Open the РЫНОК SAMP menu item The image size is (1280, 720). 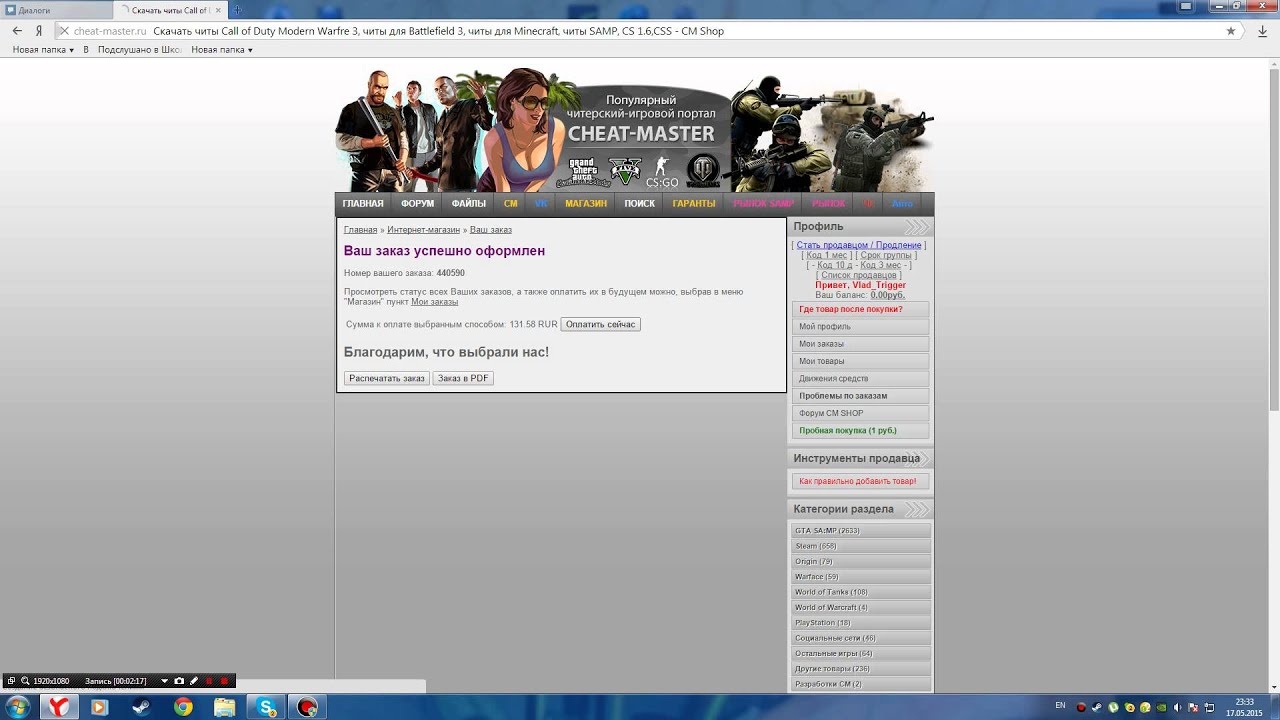tap(764, 204)
